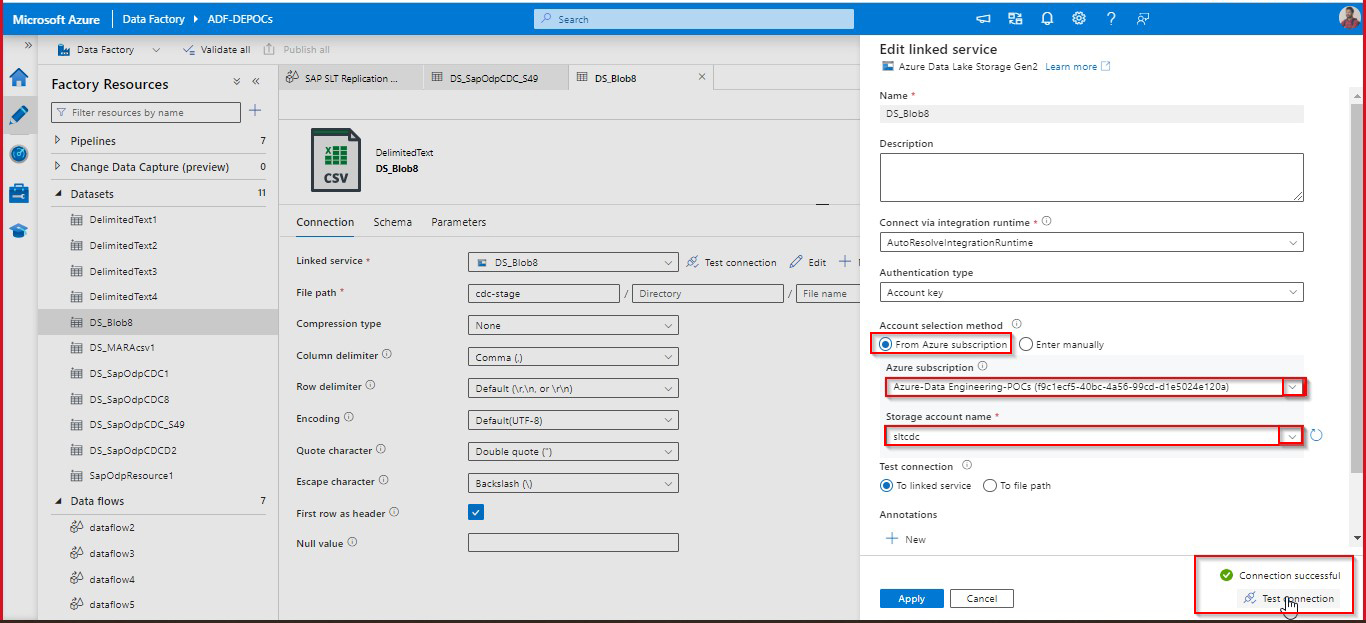Open the integration runtime dropdown
Image resolution: width=1366 pixels, height=623 pixels.
coord(1091,242)
